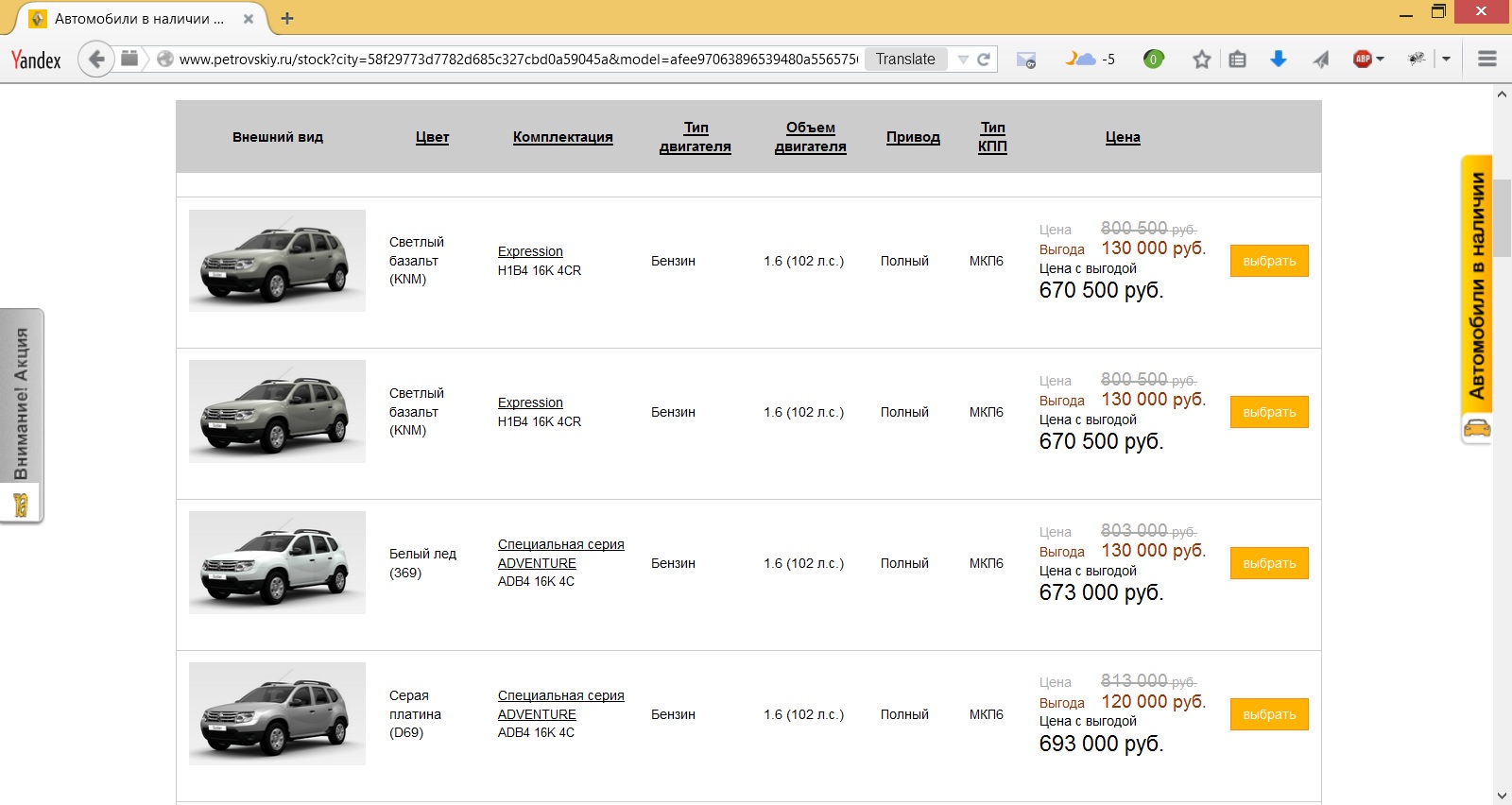1512x805 pixels.
Task: Expand the ABP dropdown arrow
Action: pos(1380,59)
